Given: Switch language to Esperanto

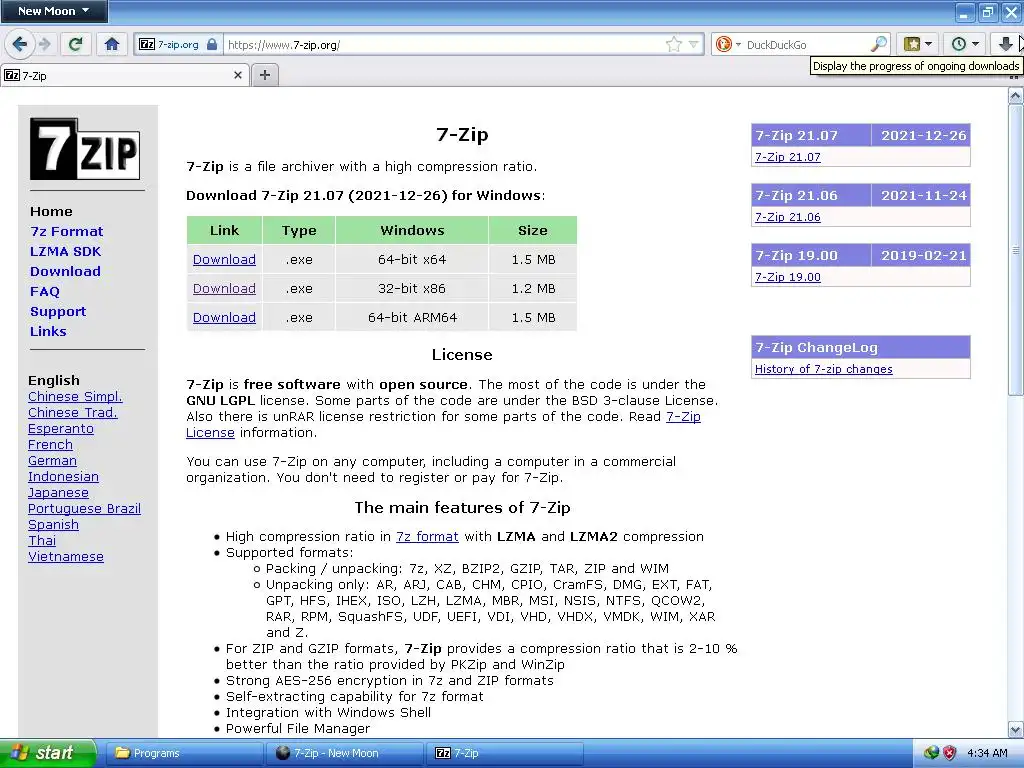Looking at the screenshot, I should point(61,428).
